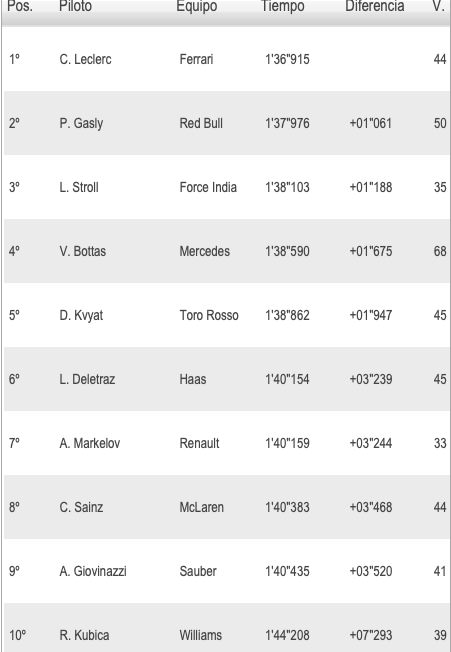The width and height of the screenshot is (451, 652).
Task: Click the Piloto column header
Action: (75, 6)
